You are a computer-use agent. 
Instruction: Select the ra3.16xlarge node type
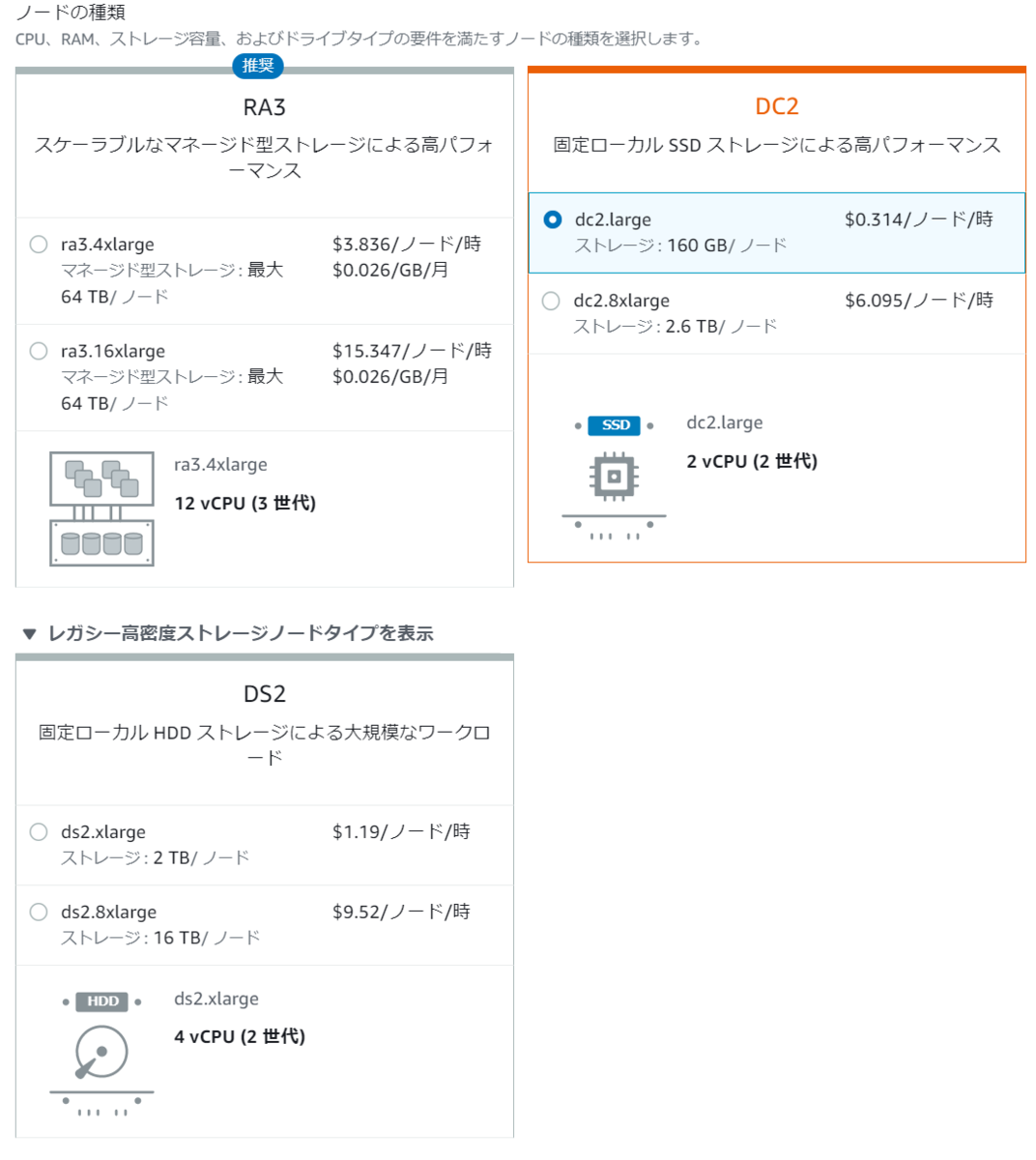(x=38, y=351)
